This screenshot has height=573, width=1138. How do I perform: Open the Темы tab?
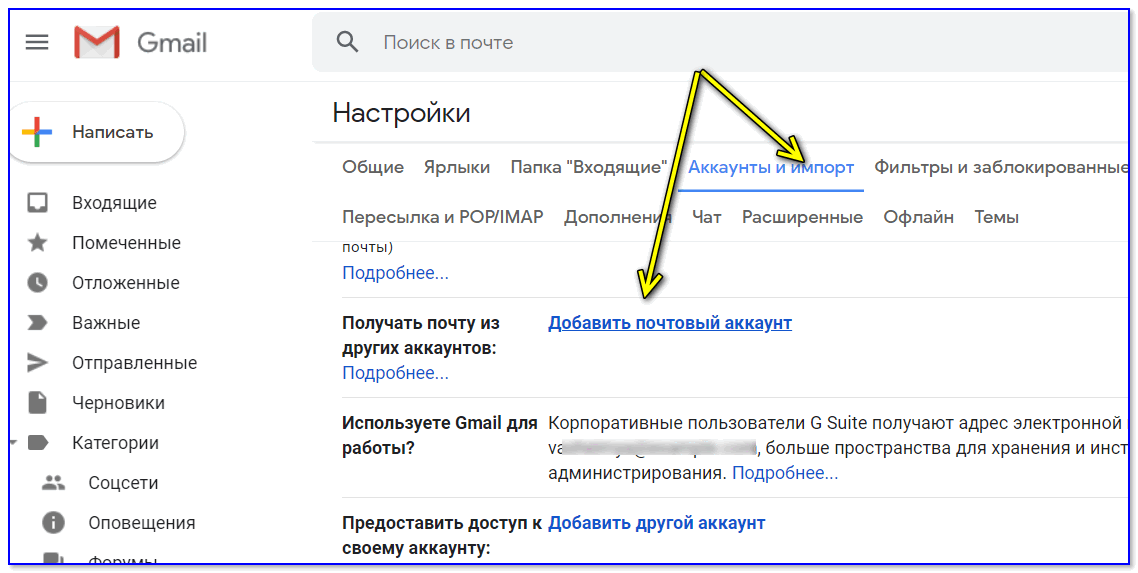coord(996,217)
